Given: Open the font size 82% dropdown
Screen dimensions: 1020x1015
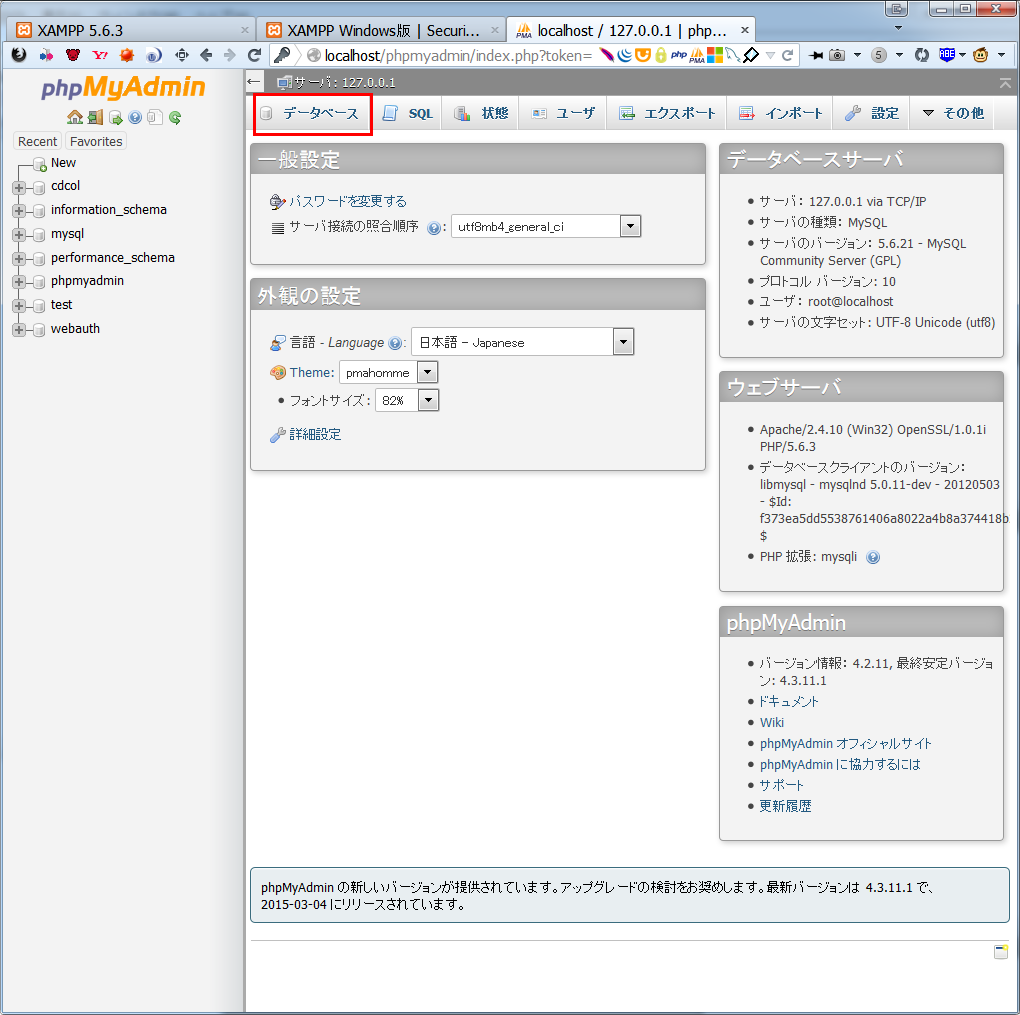Looking at the screenshot, I should 428,400.
